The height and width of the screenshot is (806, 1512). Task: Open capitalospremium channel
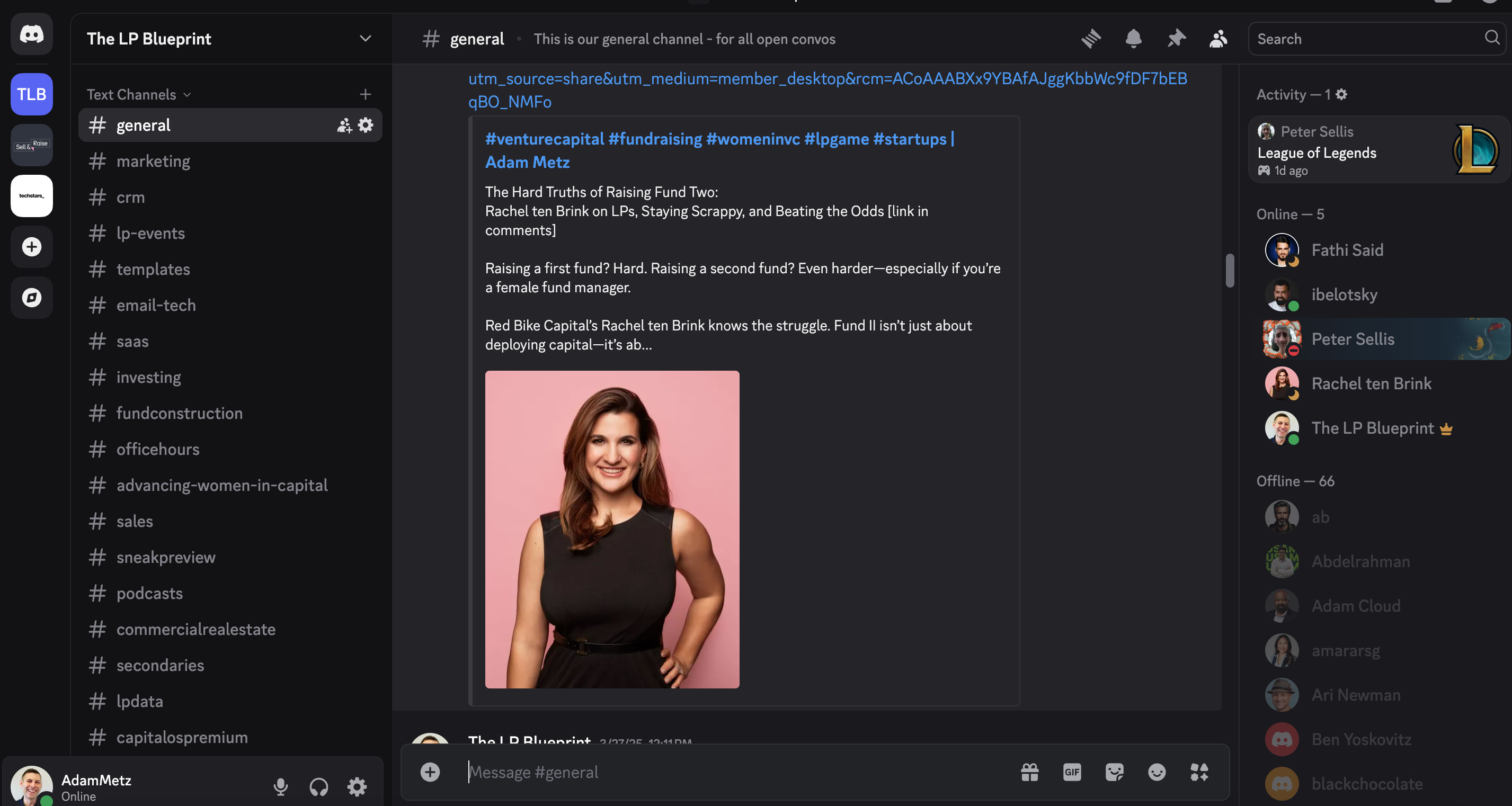pyautogui.click(x=230, y=737)
